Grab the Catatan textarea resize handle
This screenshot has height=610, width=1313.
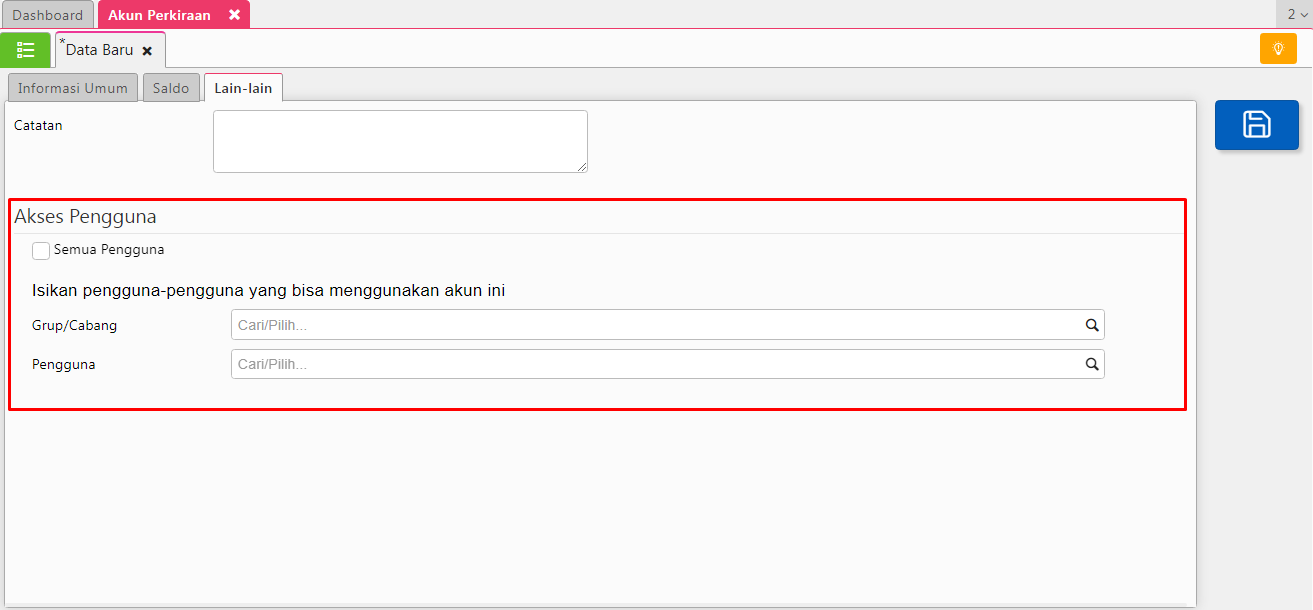(x=581, y=166)
